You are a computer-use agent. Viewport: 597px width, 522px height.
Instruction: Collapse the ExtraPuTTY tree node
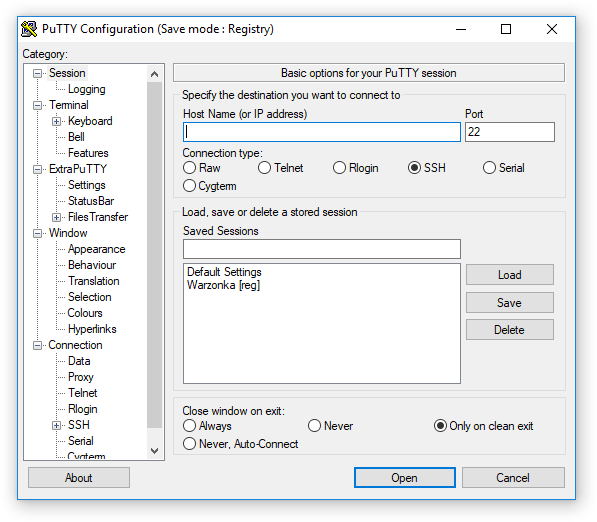pyautogui.click(x=37, y=169)
